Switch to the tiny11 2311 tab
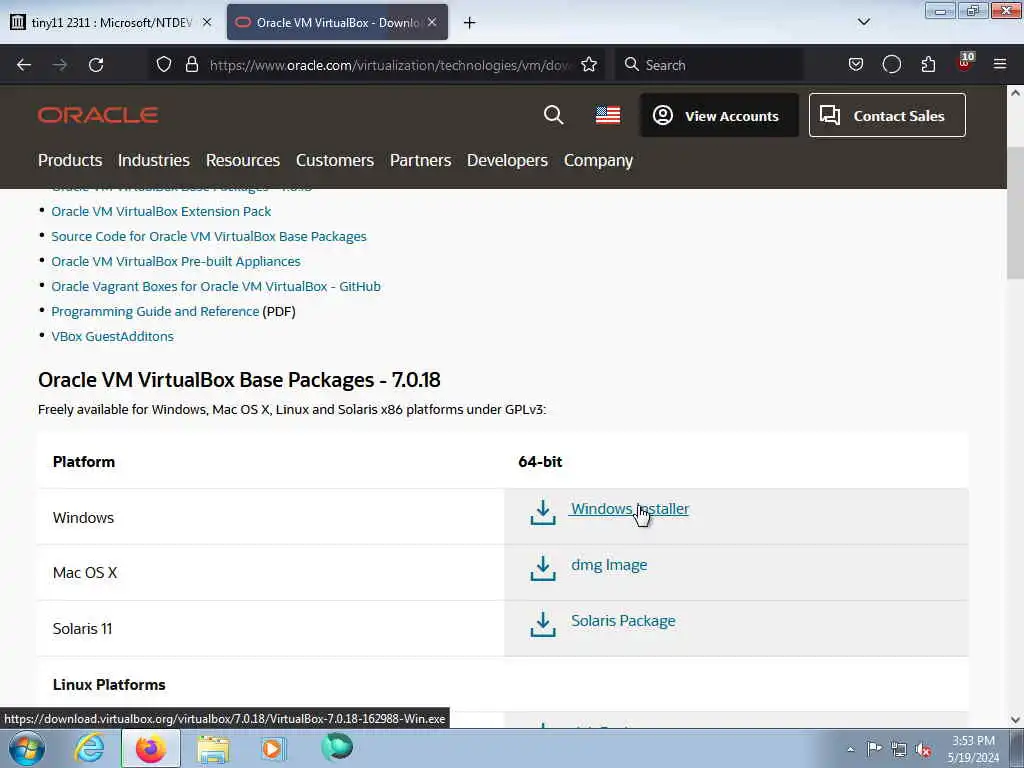Screen dimensions: 1024x768 (x=111, y=22)
